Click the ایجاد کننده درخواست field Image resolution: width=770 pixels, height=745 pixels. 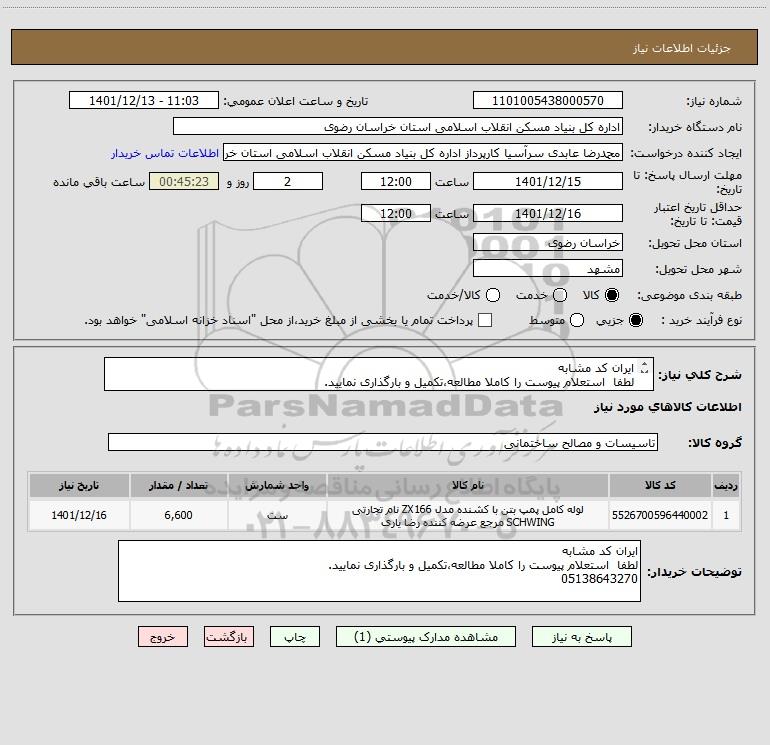point(423,152)
